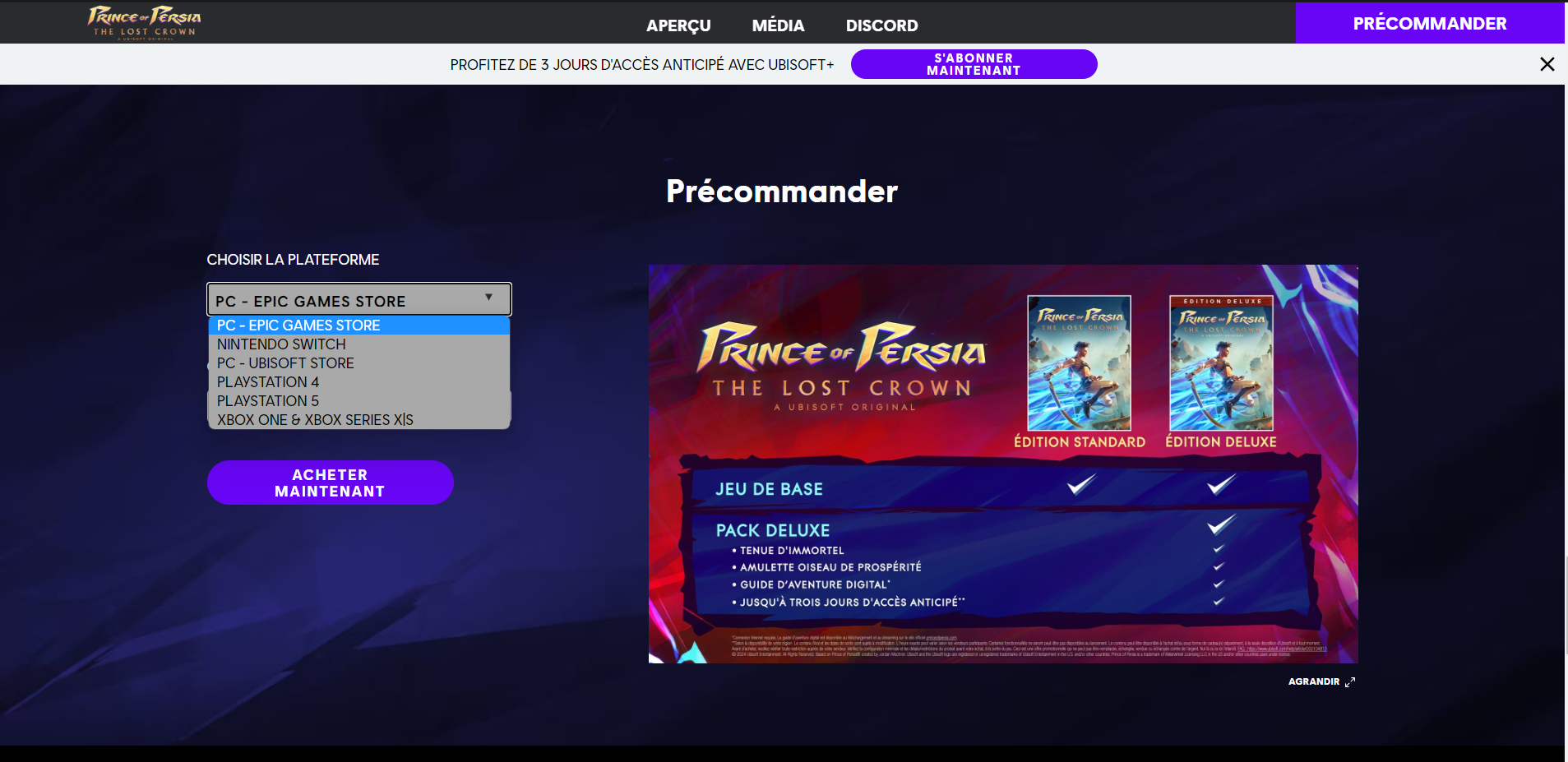Click the ÉDITION DELUXE caption
Screen dimensions: 1568x762
[x=1221, y=442]
